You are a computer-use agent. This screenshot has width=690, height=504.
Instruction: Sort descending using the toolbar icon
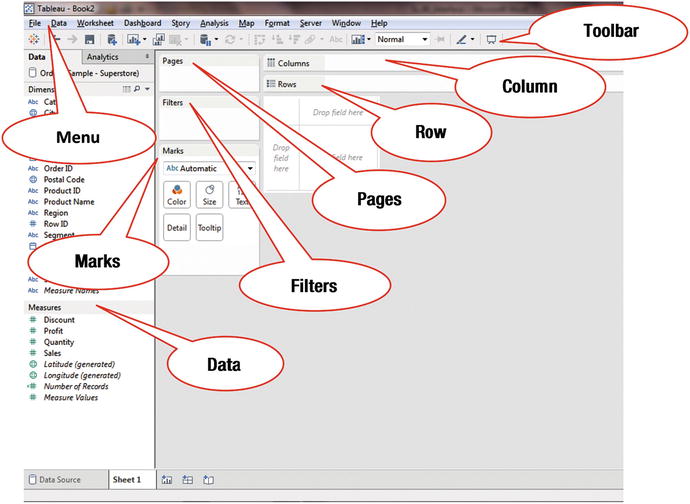(x=294, y=40)
